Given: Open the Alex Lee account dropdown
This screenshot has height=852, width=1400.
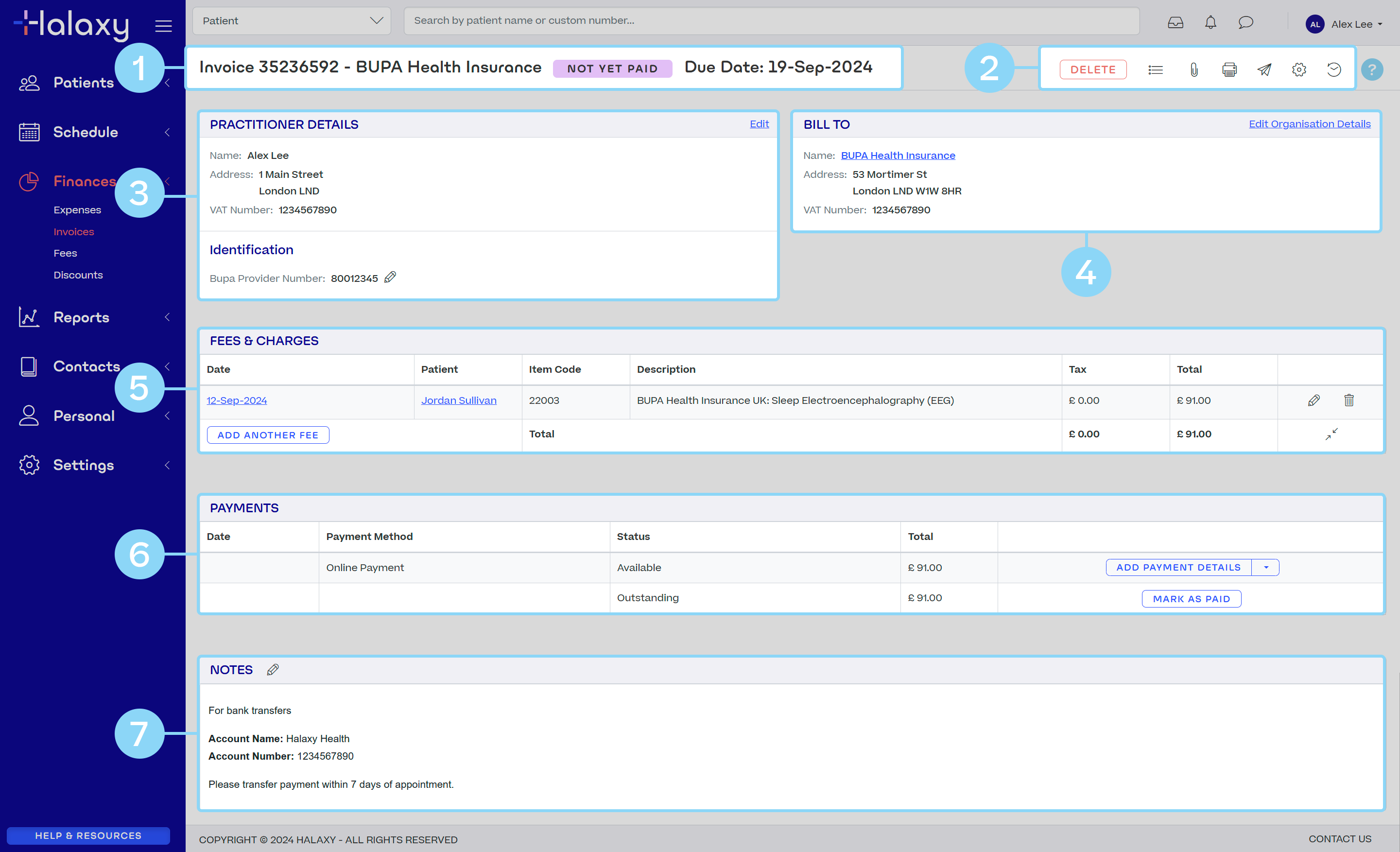Looking at the screenshot, I should click(x=1357, y=24).
